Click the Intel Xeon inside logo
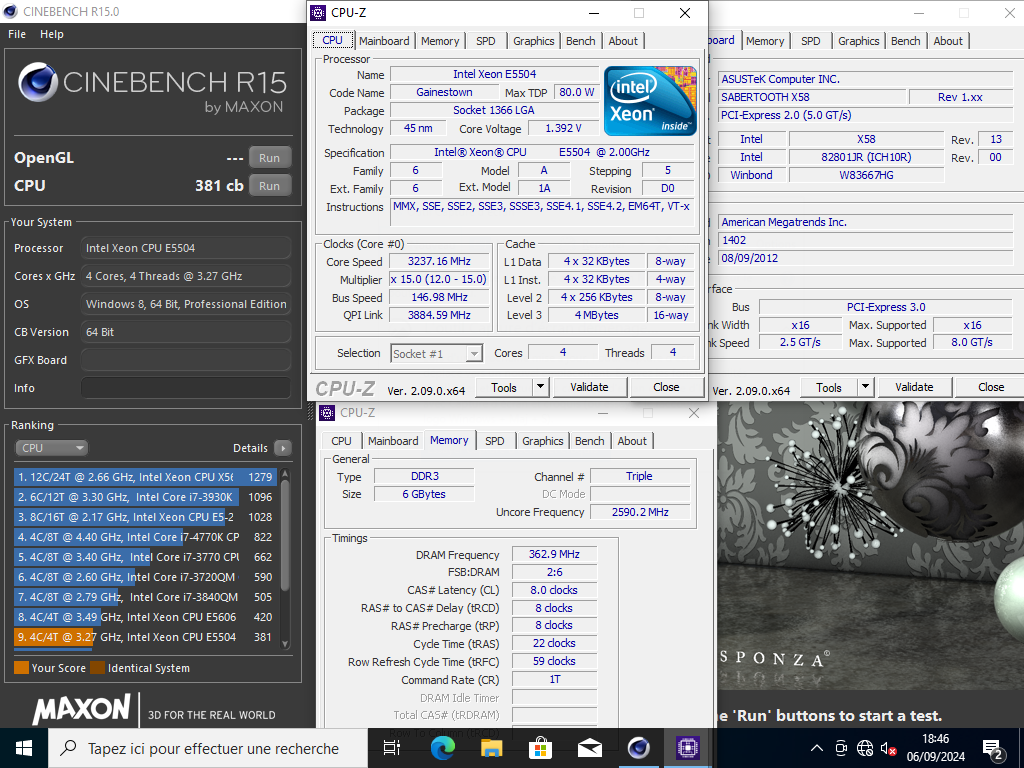Screen dimensions: 1024x768 (x=650, y=101)
